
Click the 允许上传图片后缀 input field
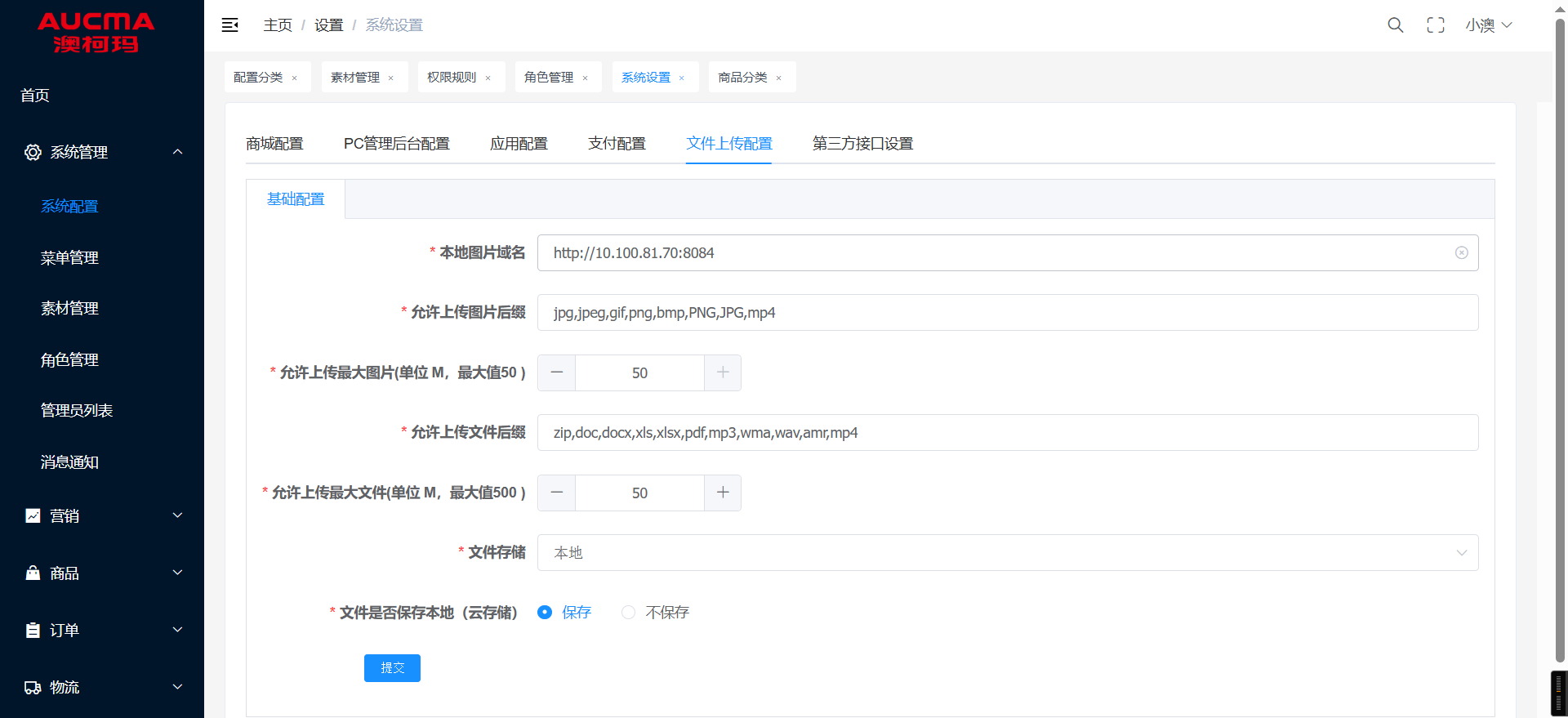[x=1008, y=313]
